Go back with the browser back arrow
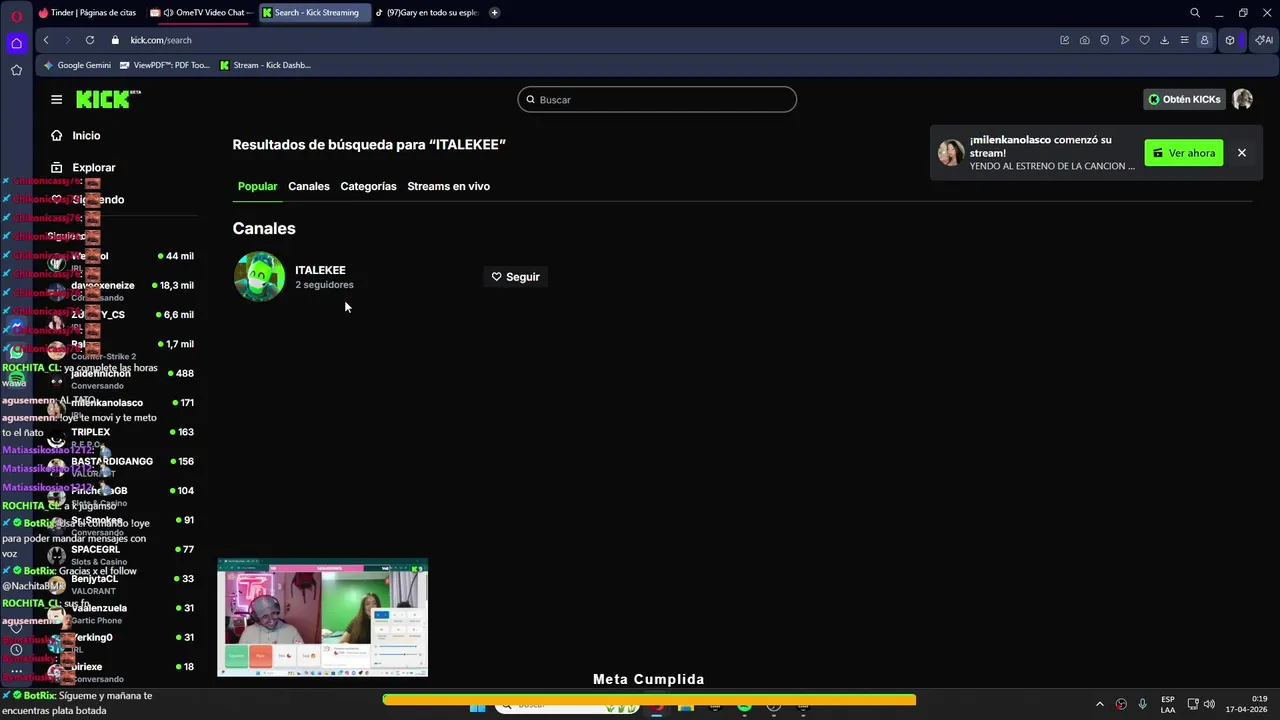 coord(46,40)
